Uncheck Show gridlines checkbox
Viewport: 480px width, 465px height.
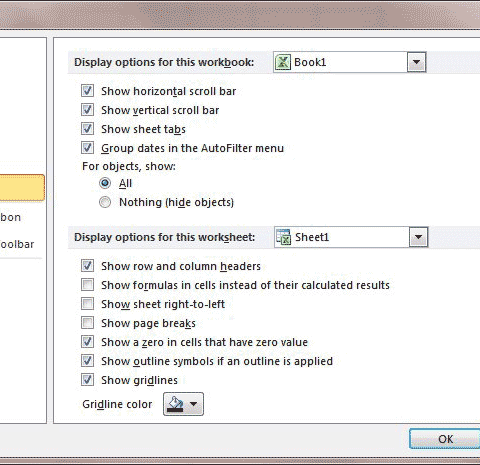tap(87, 380)
